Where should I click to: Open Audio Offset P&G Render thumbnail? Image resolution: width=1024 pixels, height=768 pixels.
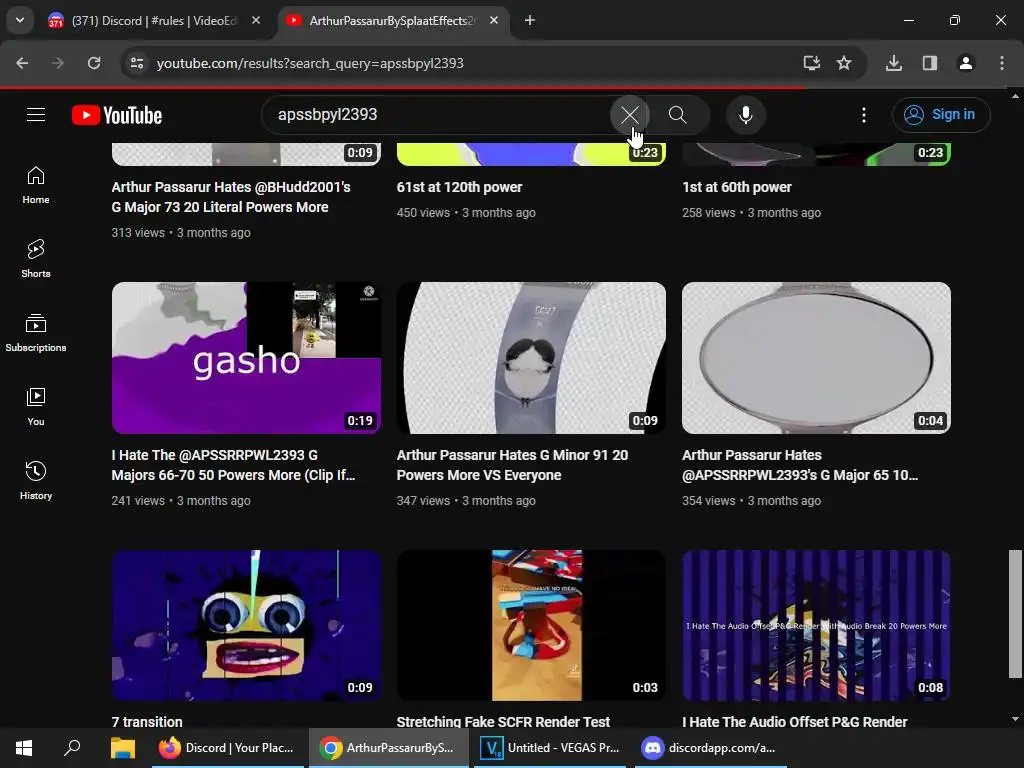tap(816, 626)
